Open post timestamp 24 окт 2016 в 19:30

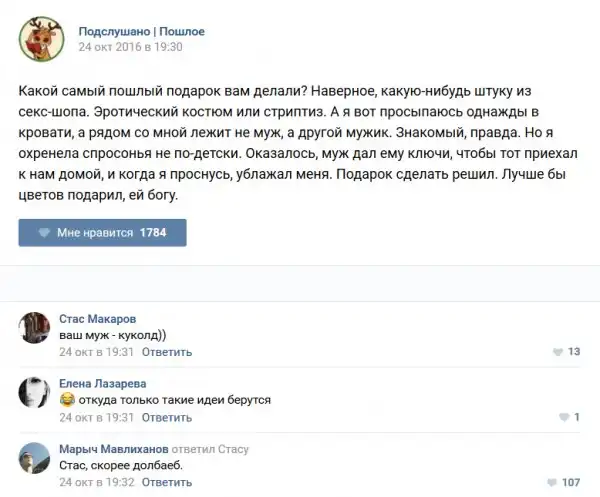[x=131, y=47]
